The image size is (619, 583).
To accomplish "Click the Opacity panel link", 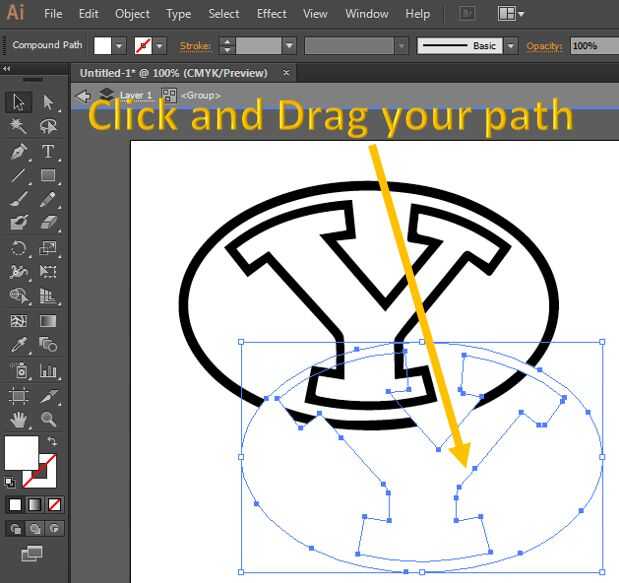I will [544, 46].
